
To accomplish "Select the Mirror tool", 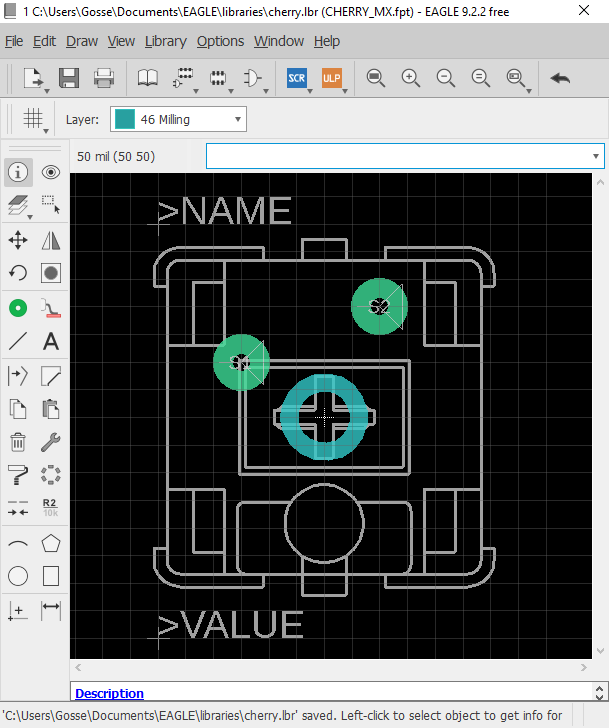I will click(x=51, y=240).
